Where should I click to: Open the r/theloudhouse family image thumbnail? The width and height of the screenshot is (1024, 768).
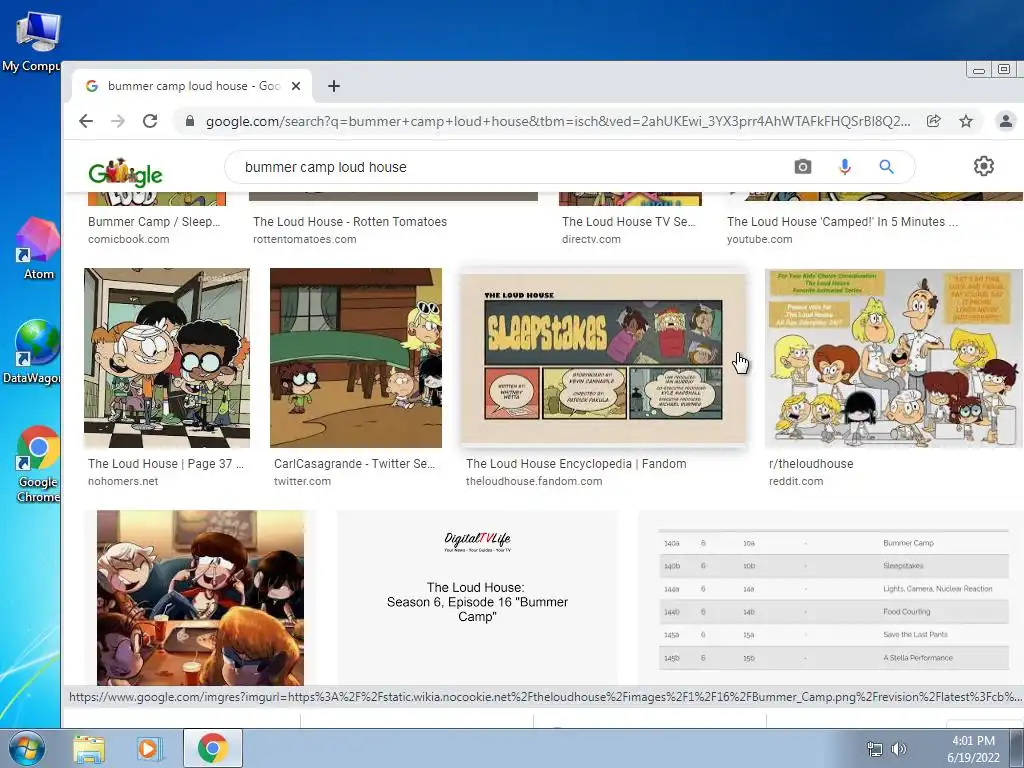click(x=894, y=358)
